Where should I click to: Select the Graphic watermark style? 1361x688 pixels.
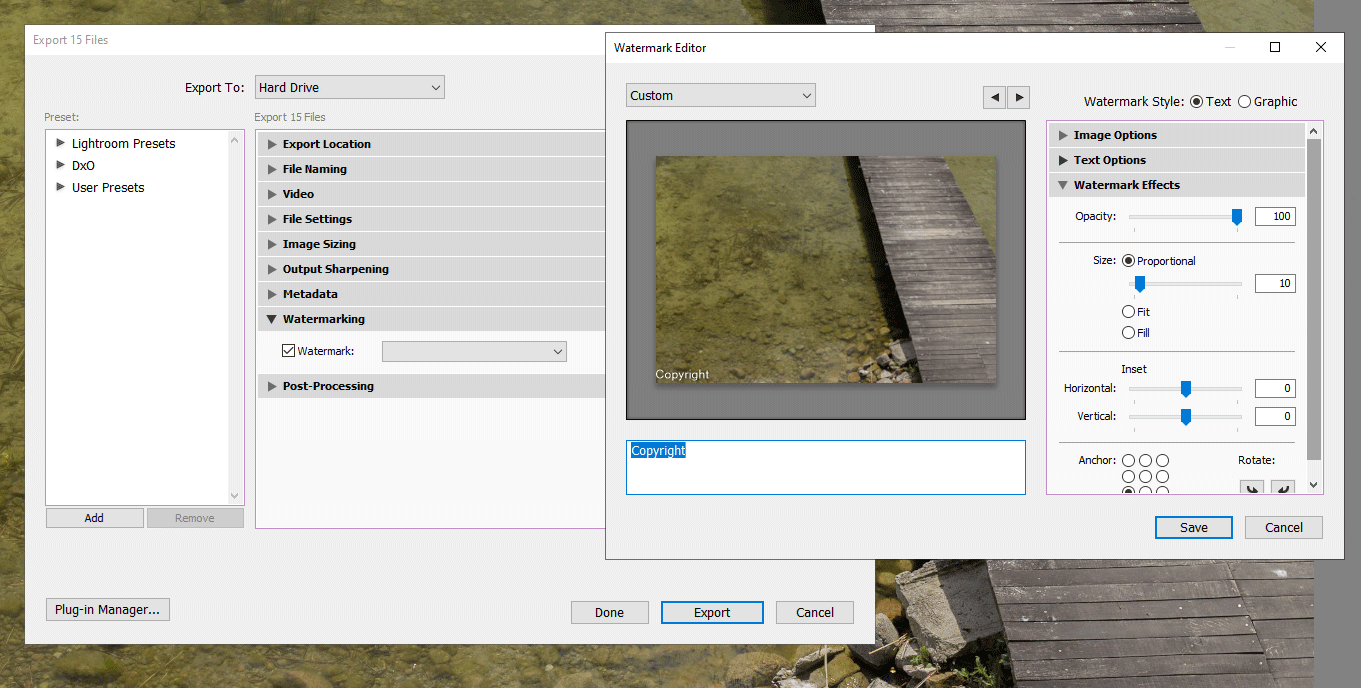click(1244, 102)
